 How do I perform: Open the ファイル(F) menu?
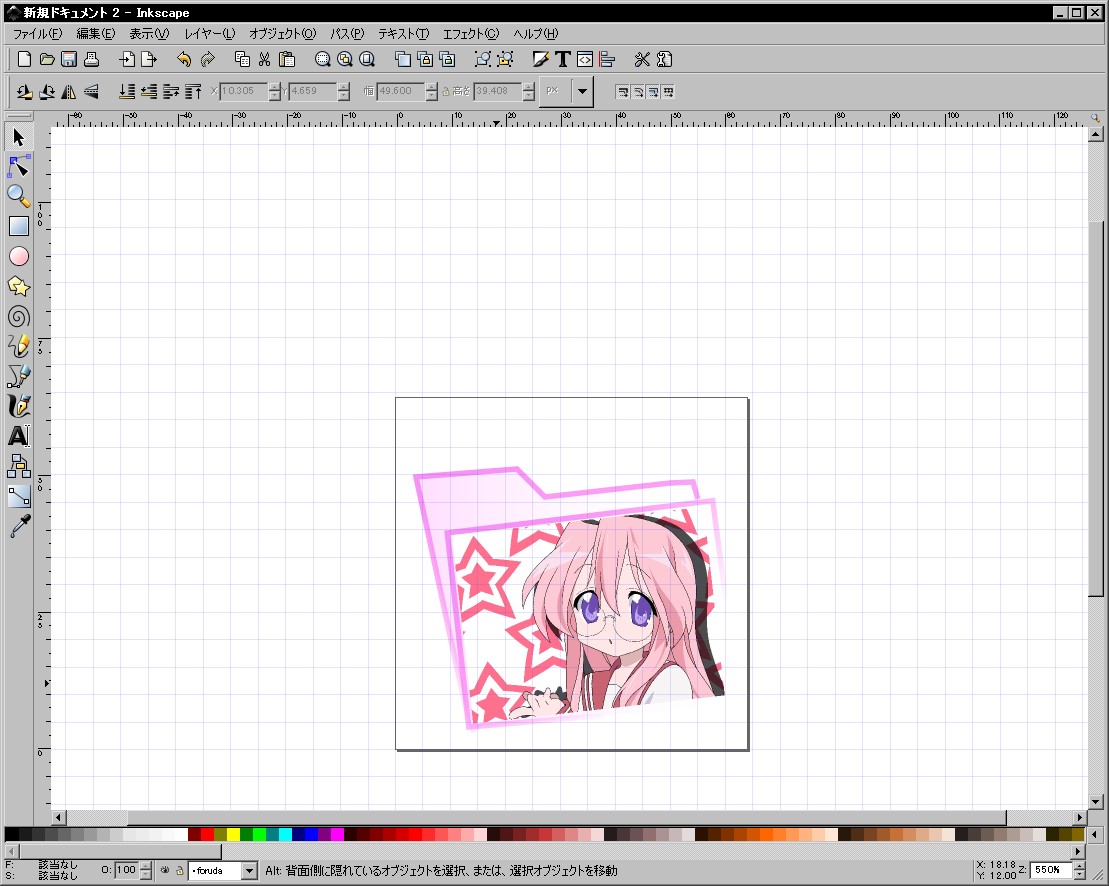click(37, 33)
